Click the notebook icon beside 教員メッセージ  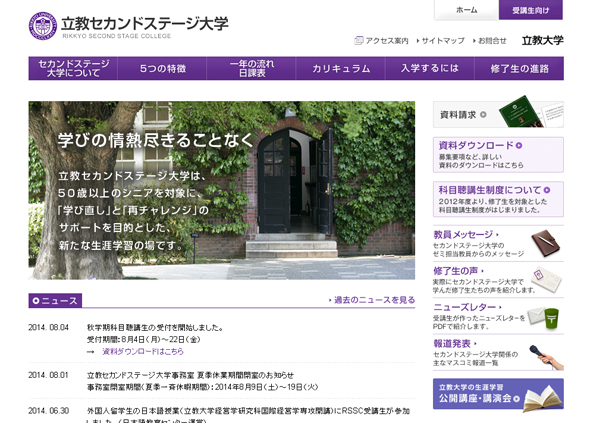[x=546, y=243]
